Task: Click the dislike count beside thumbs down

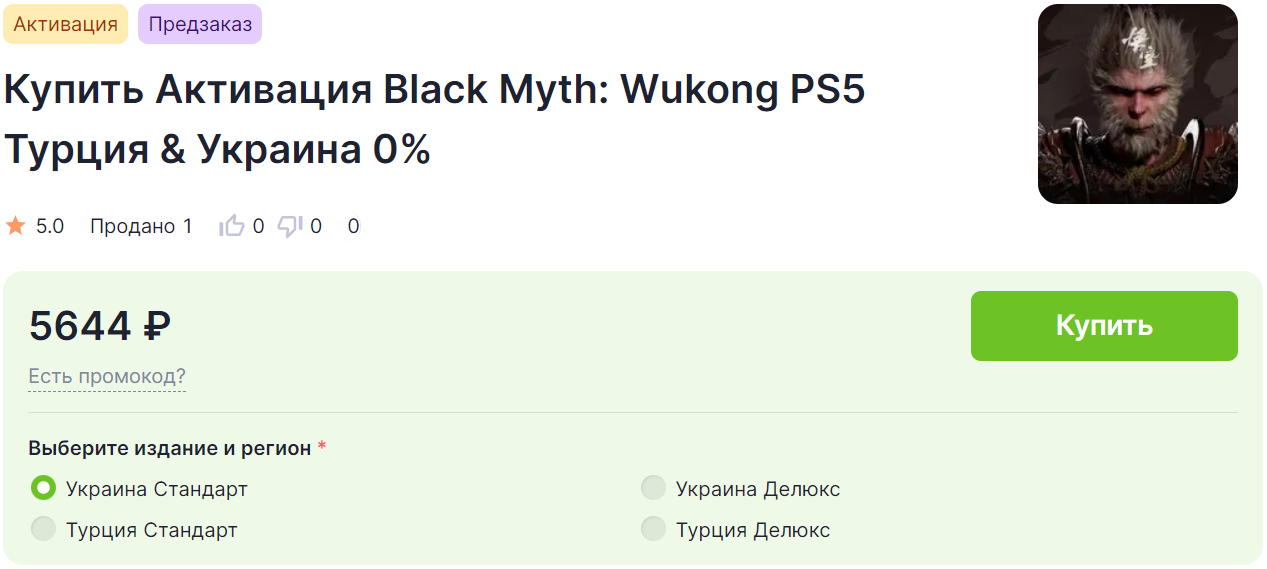Action: [316, 226]
